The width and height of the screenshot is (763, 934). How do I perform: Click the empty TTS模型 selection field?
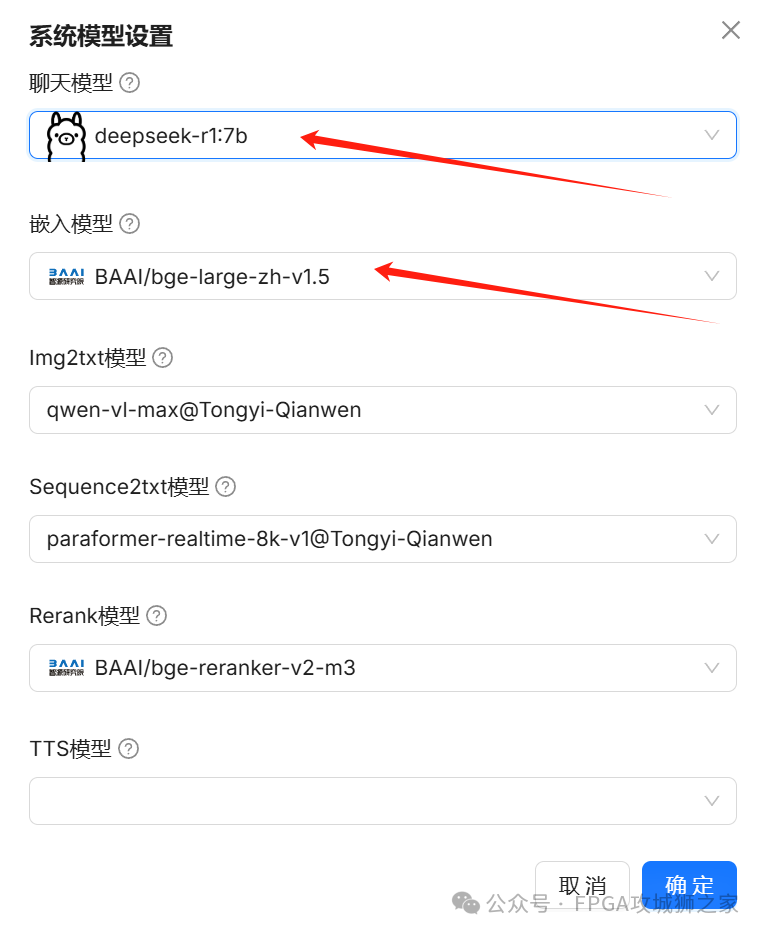tap(383, 801)
